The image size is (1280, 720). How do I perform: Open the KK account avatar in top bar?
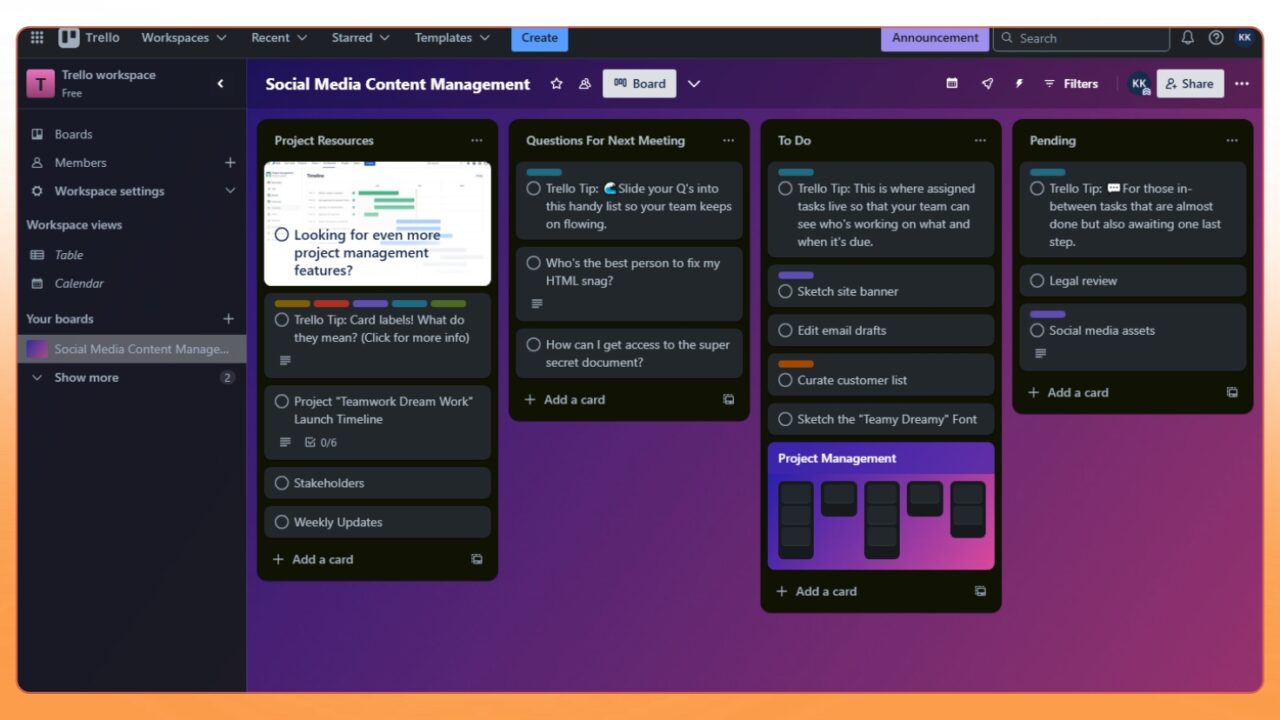coord(1244,38)
